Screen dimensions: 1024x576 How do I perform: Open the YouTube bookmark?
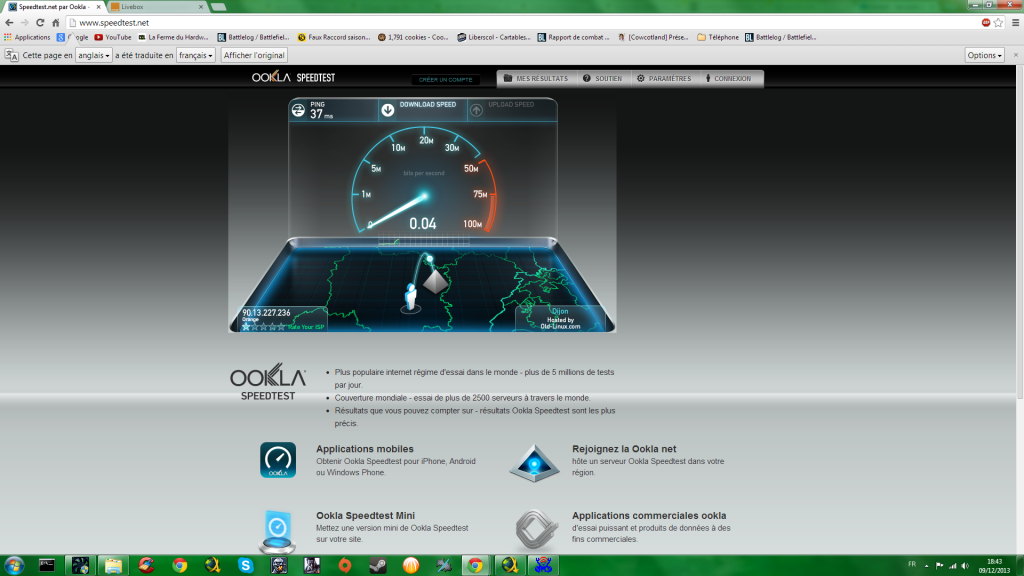click(x=113, y=37)
